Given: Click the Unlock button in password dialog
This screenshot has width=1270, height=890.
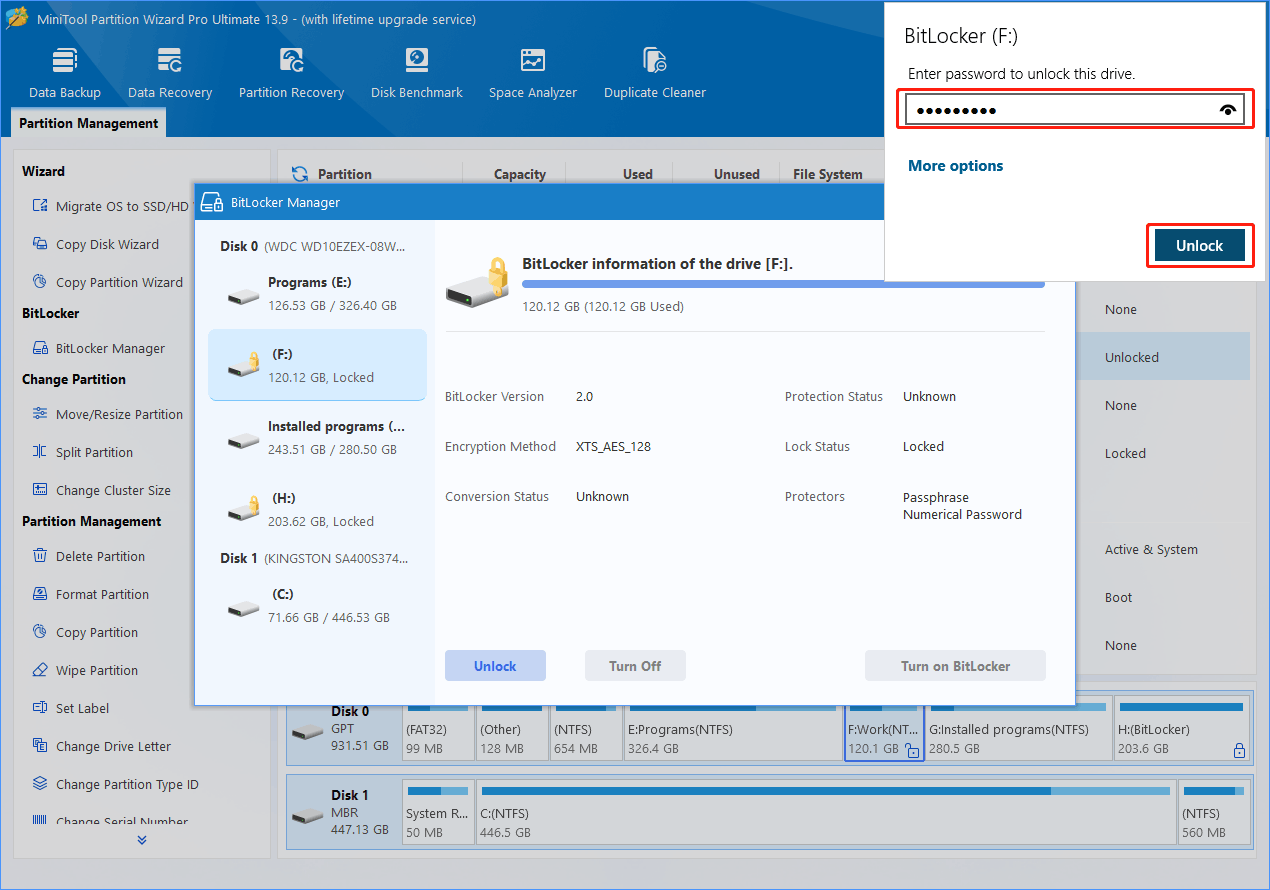Looking at the screenshot, I should [x=1199, y=246].
